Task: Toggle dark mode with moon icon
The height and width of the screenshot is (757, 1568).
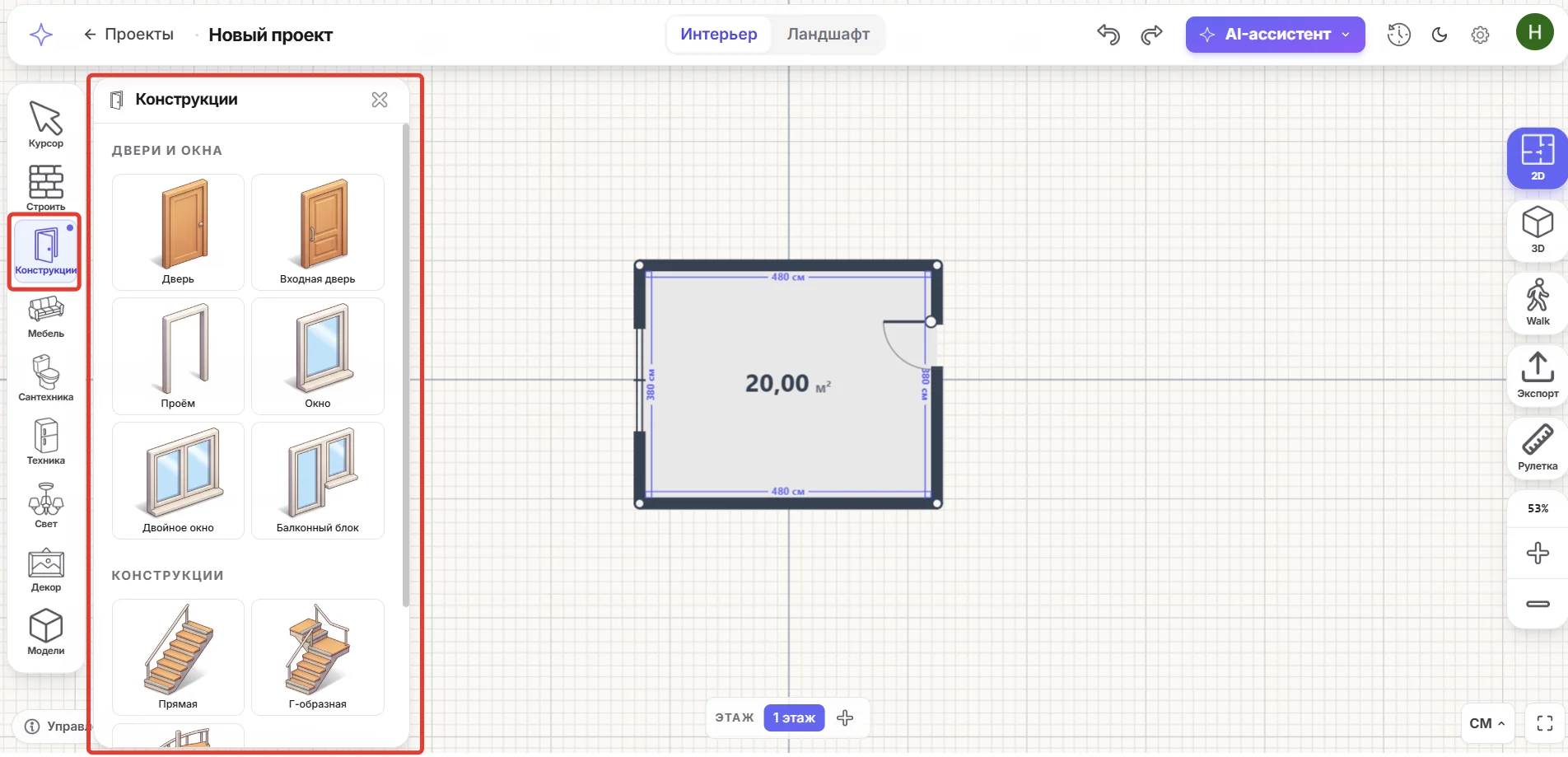Action: [1440, 35]
